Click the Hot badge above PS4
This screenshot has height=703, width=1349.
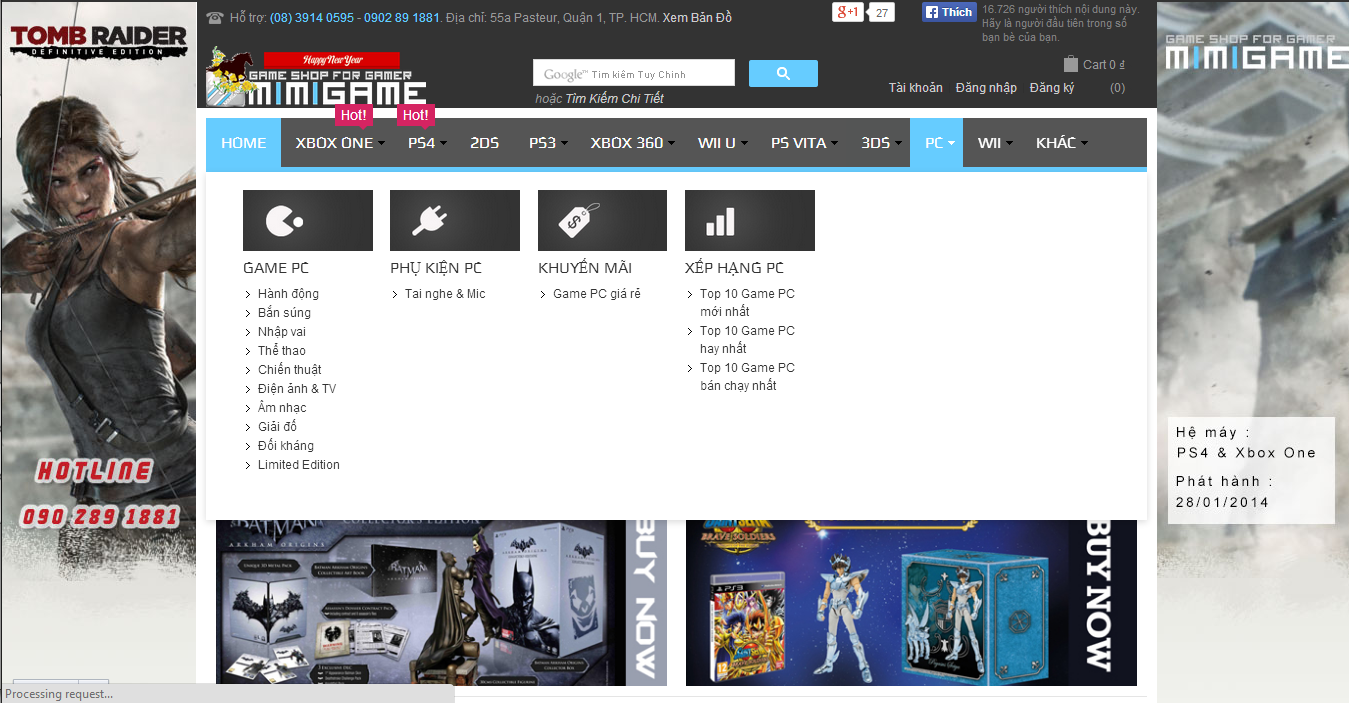416,116
